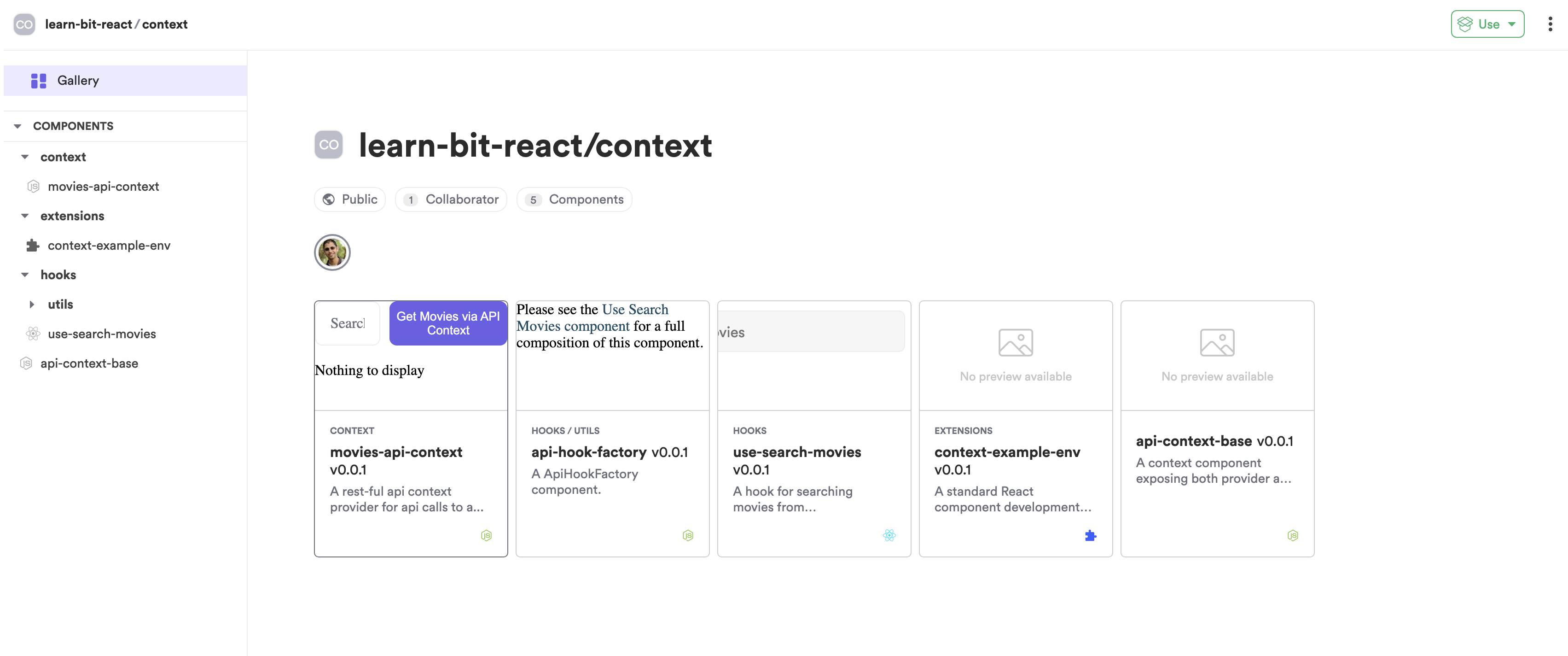Open use-search-movies in sidebar tree
Screen dimensions: 1568x656
[x=102, y=334]
